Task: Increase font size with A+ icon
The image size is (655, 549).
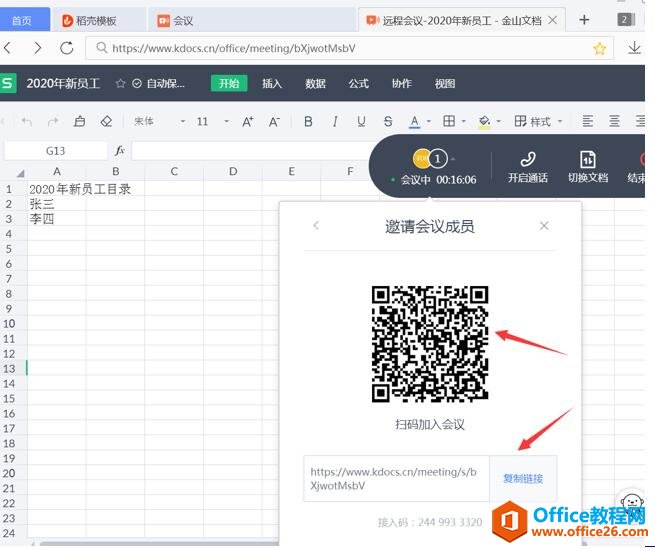Action: pos(248,122)
